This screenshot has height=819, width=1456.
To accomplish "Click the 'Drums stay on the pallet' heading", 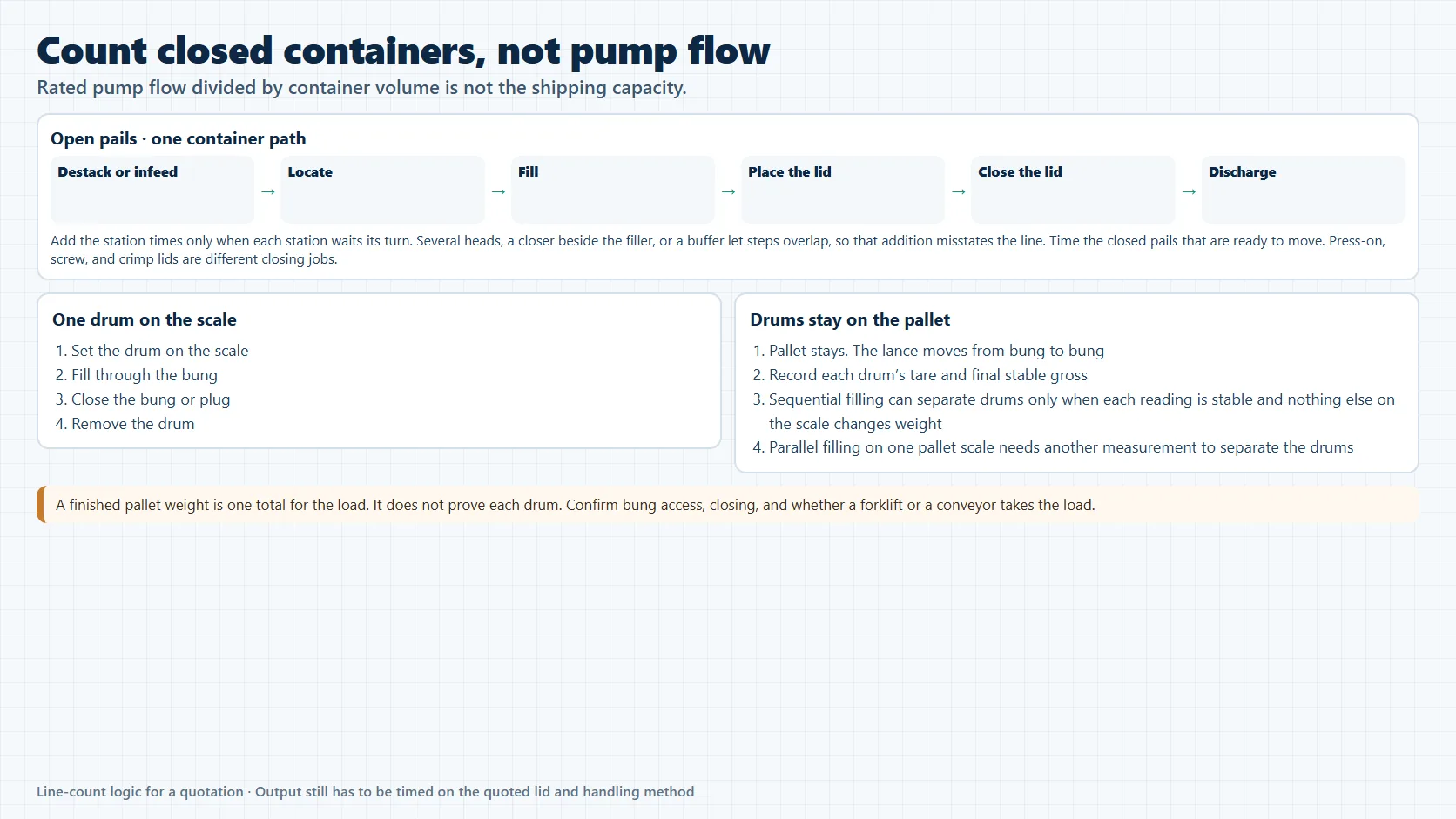I will [850, 319].
